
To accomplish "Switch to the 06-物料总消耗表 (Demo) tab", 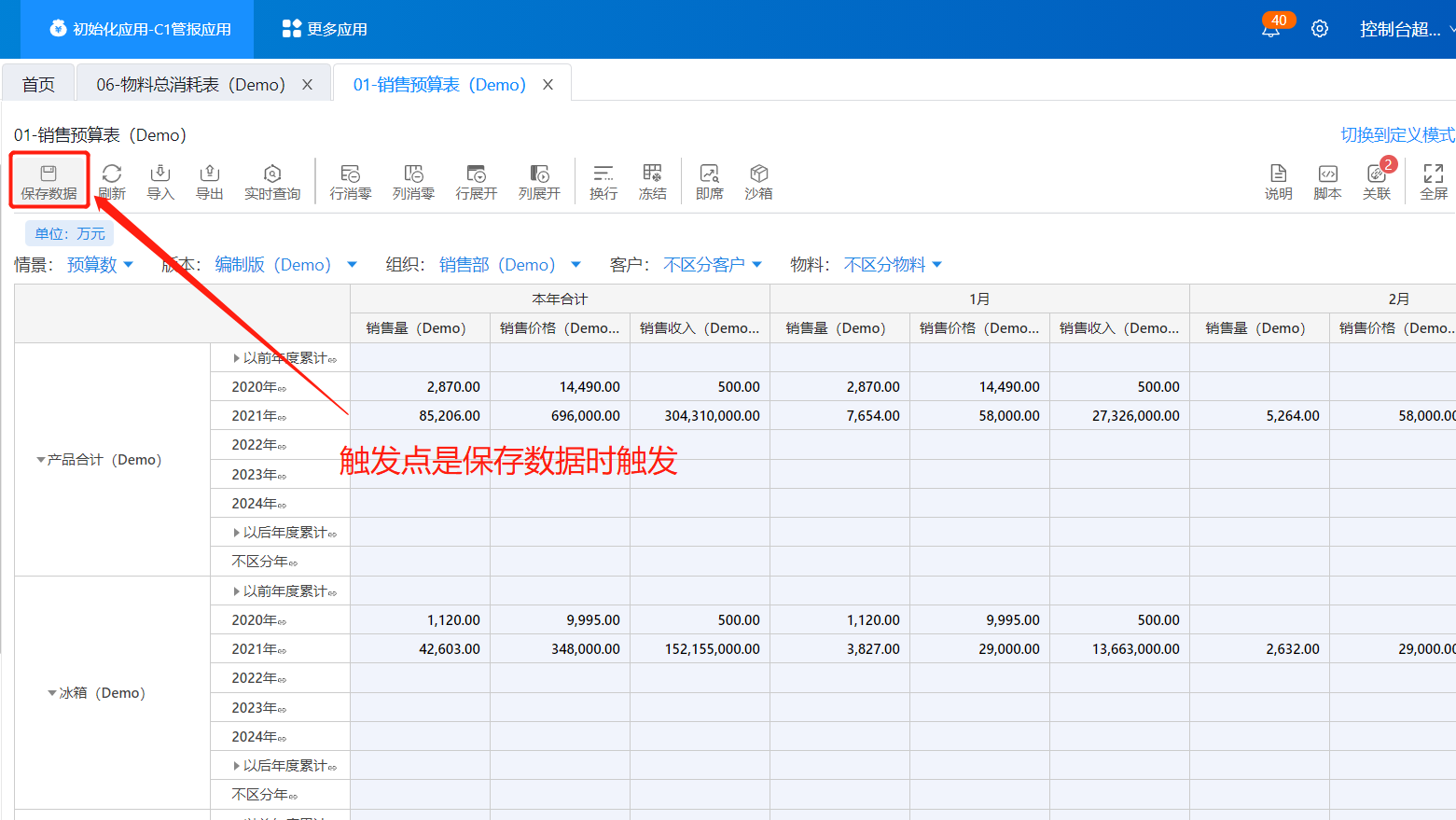I will (x=190, y=85).
